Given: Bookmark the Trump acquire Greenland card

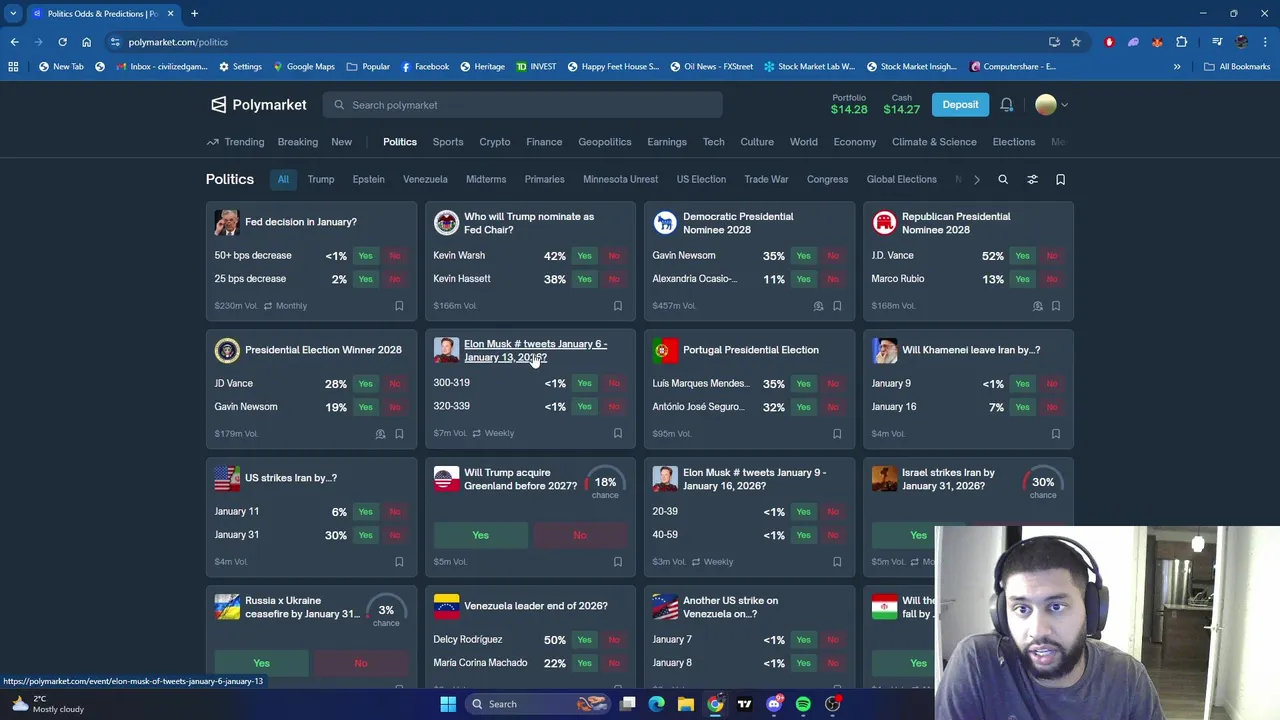Looking at the screenshot, I should click(x=618, y=562).
